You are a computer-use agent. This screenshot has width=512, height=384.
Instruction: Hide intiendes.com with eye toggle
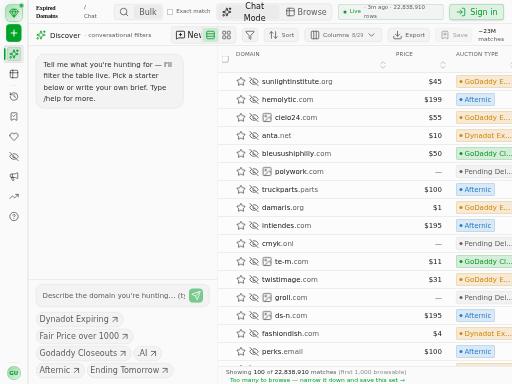click(x=254, y=226)
